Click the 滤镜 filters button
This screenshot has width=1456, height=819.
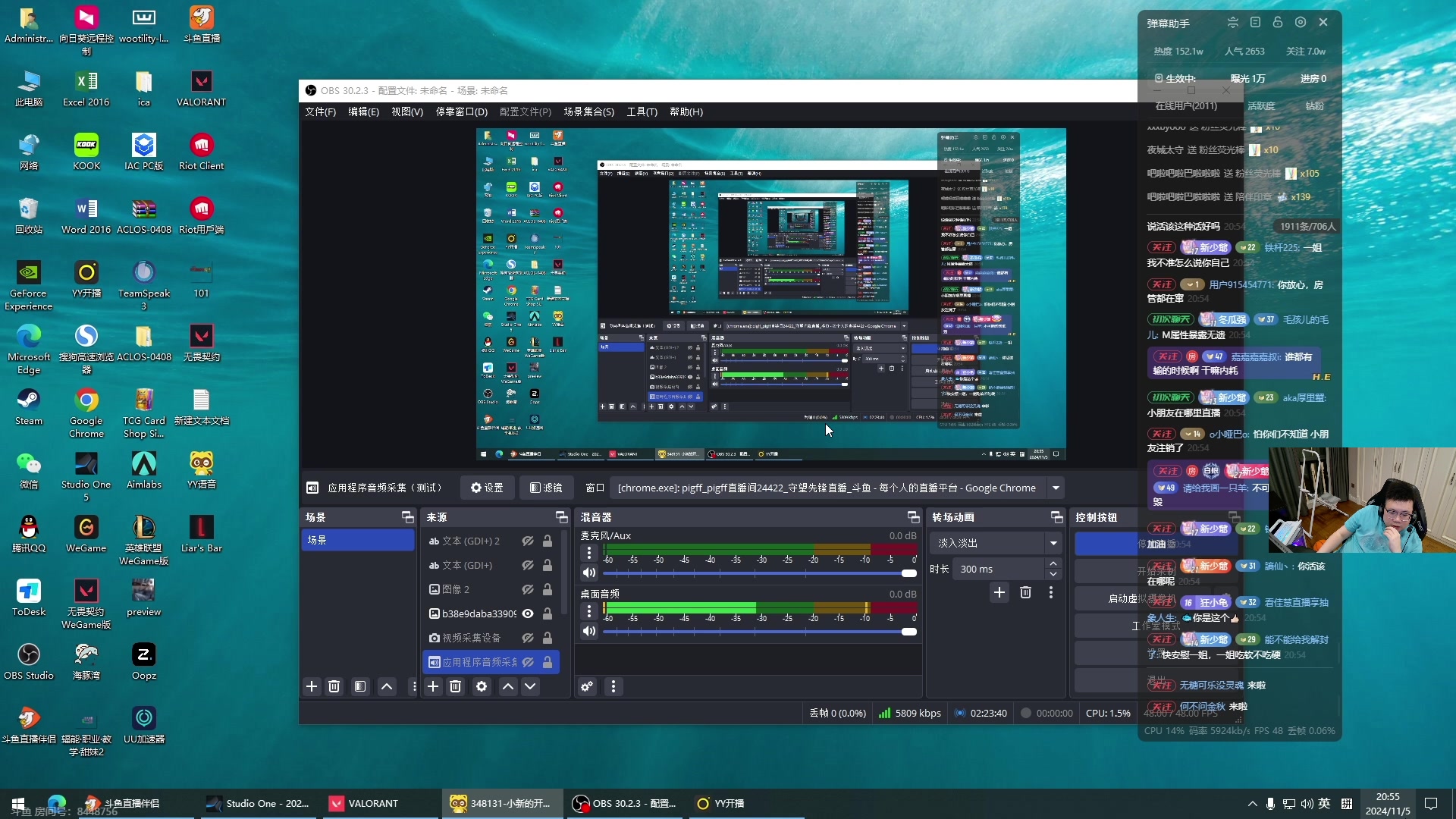pos(546,488)
